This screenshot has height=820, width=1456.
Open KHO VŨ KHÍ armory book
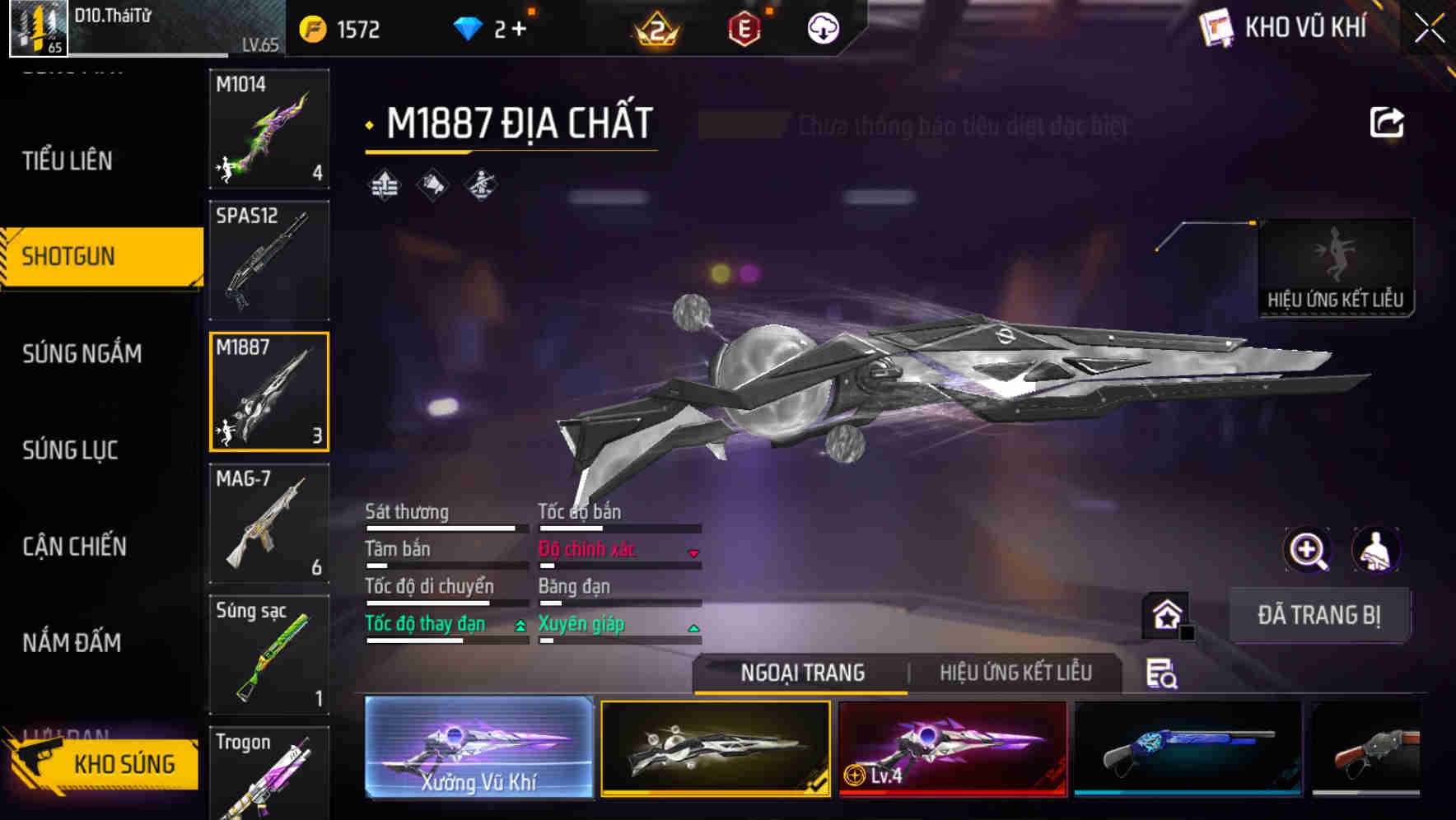click(1282, 28)
